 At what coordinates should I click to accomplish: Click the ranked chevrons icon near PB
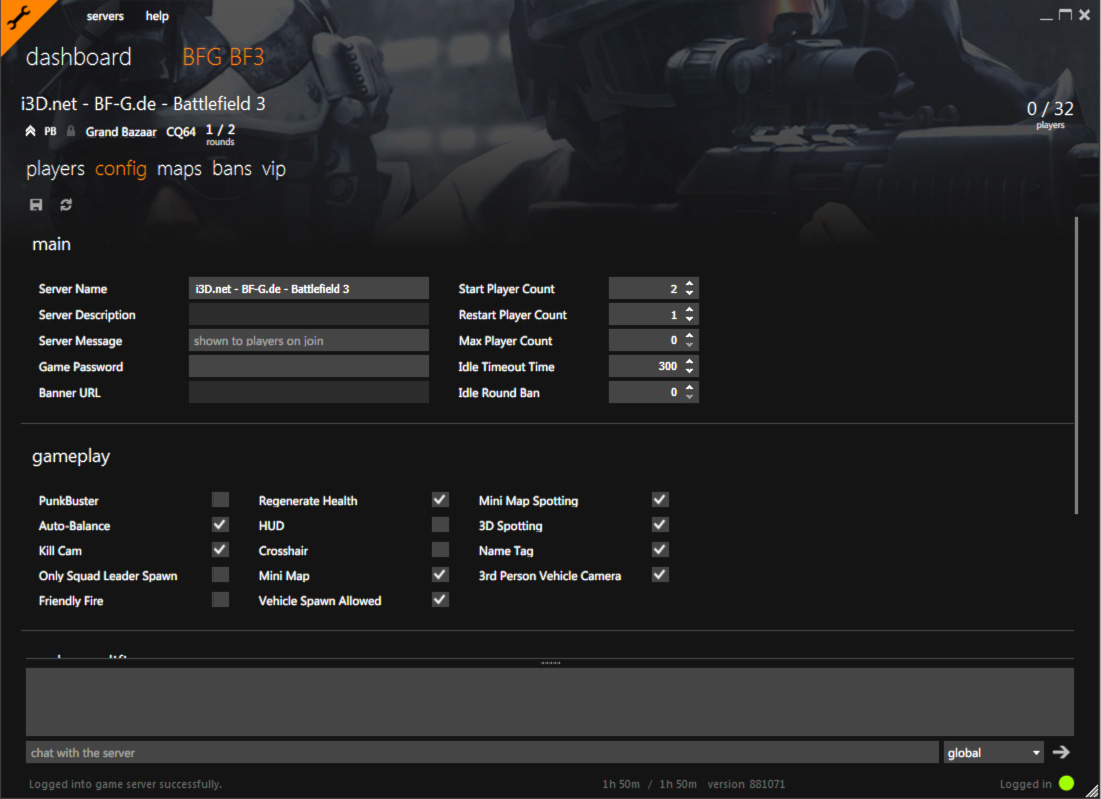(x=30, y=131)
